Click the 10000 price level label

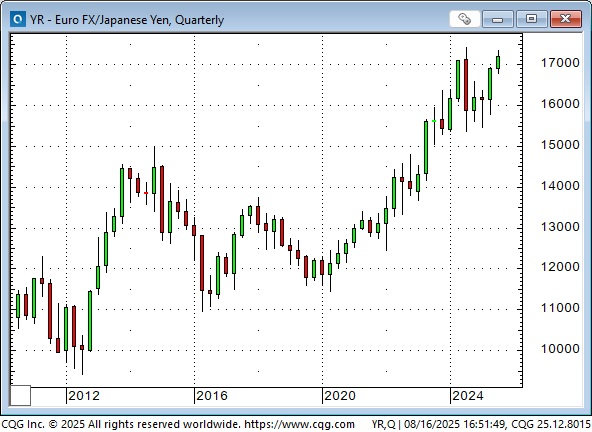(x=560, y=349)
